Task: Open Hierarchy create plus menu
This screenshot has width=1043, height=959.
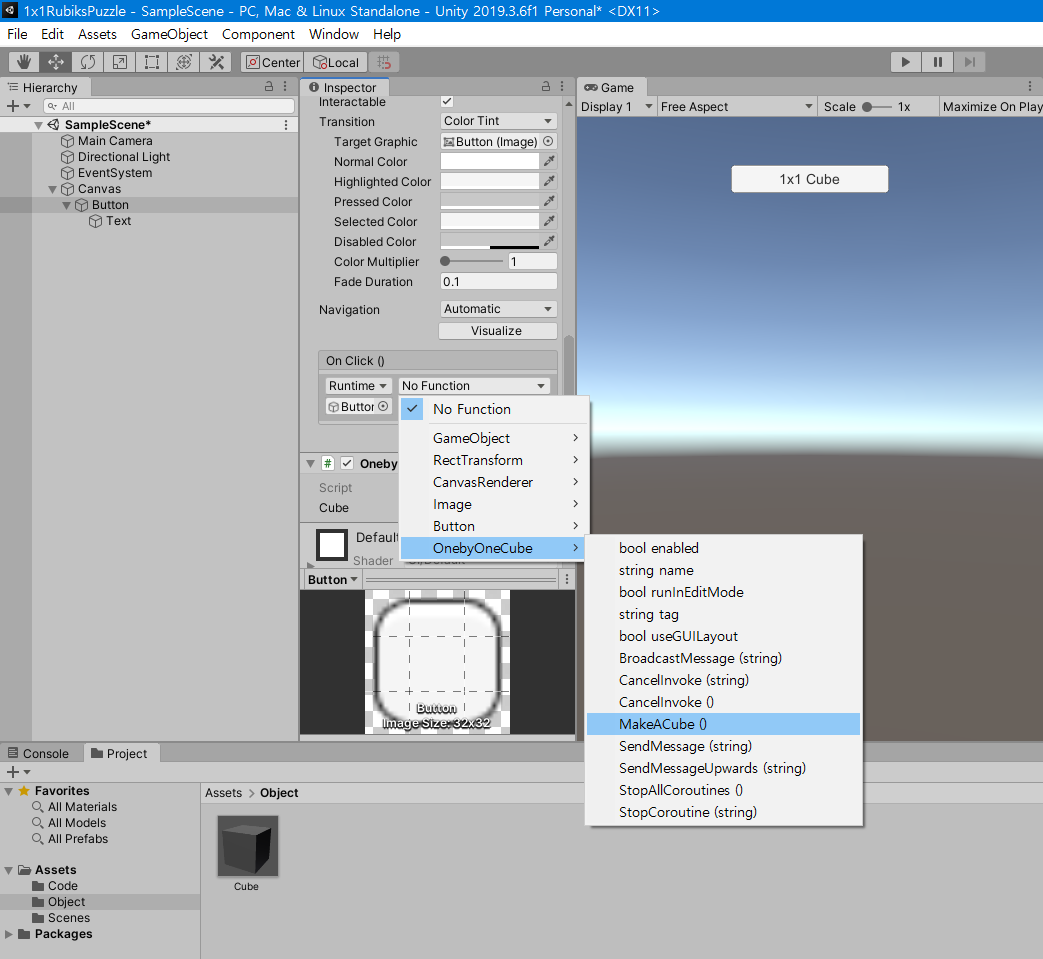Action: 17,106
